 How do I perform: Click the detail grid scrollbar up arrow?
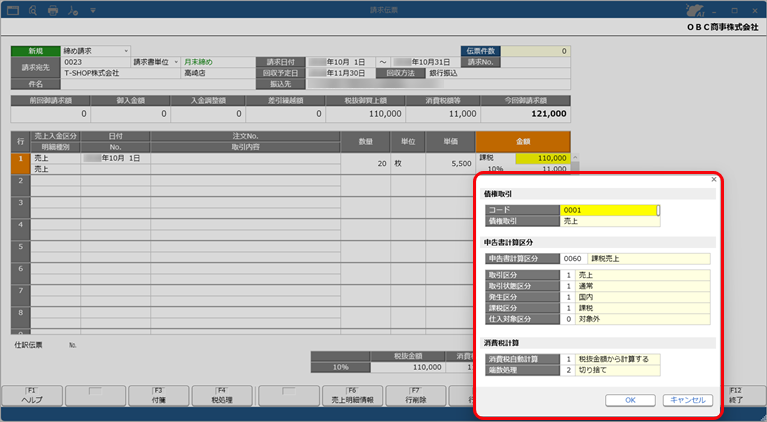pyautogui.click(x=575, y=157)
